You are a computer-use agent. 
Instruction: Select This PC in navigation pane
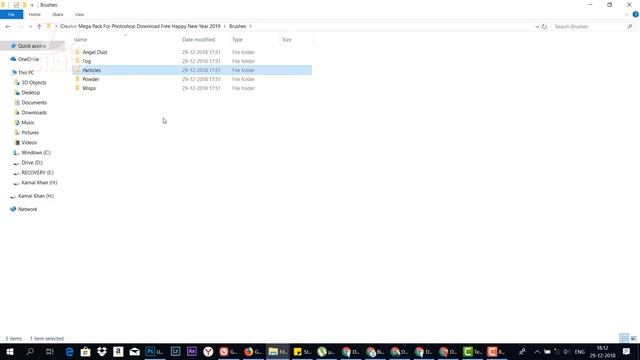26,72
